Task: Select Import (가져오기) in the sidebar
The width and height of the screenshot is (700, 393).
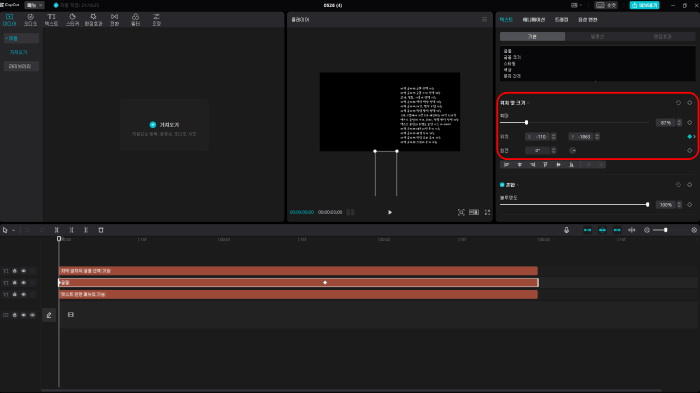Action: (x=18, y=52)
